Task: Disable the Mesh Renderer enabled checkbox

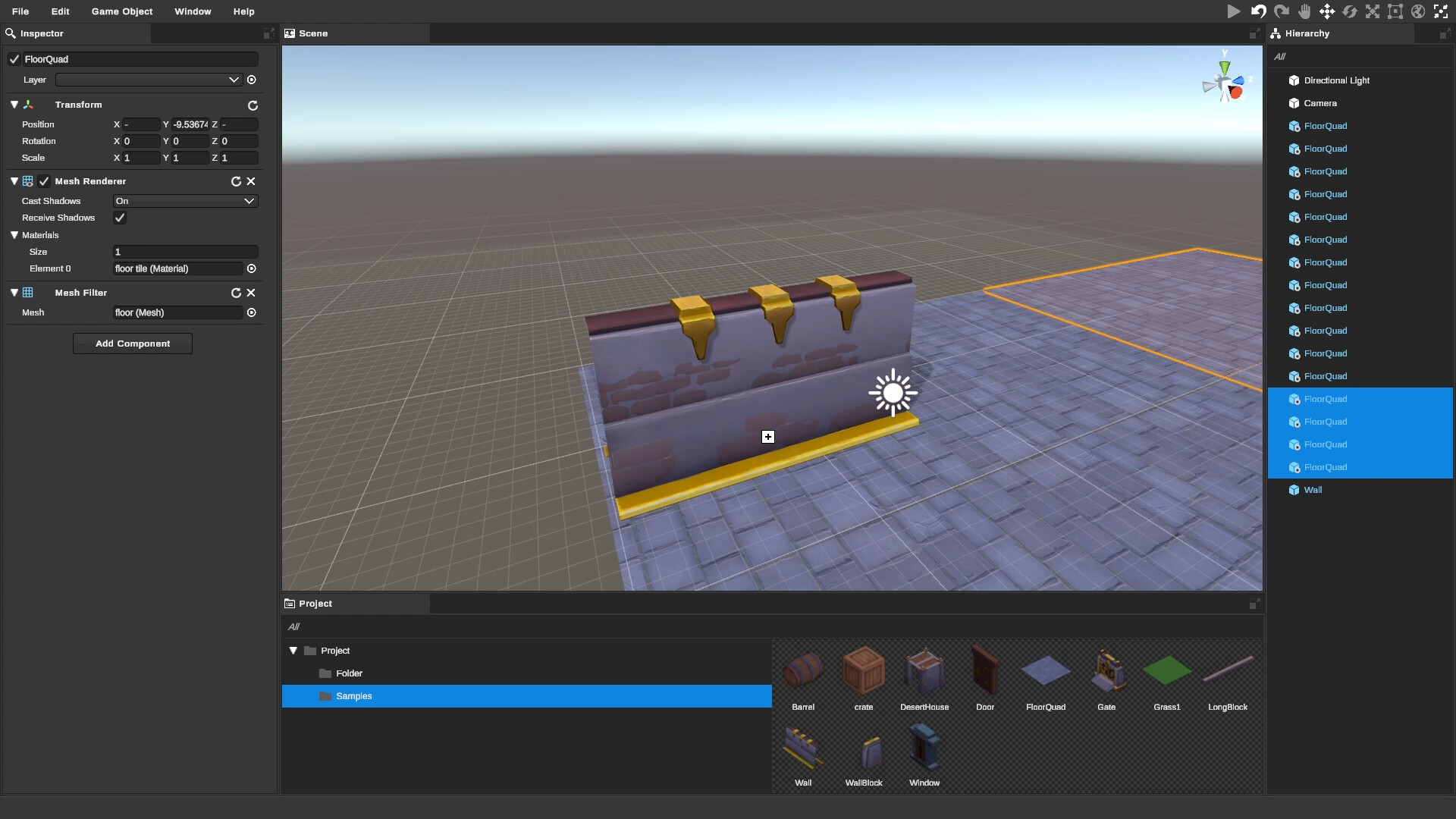Action: pyautogui.click(x=44, y=181)
